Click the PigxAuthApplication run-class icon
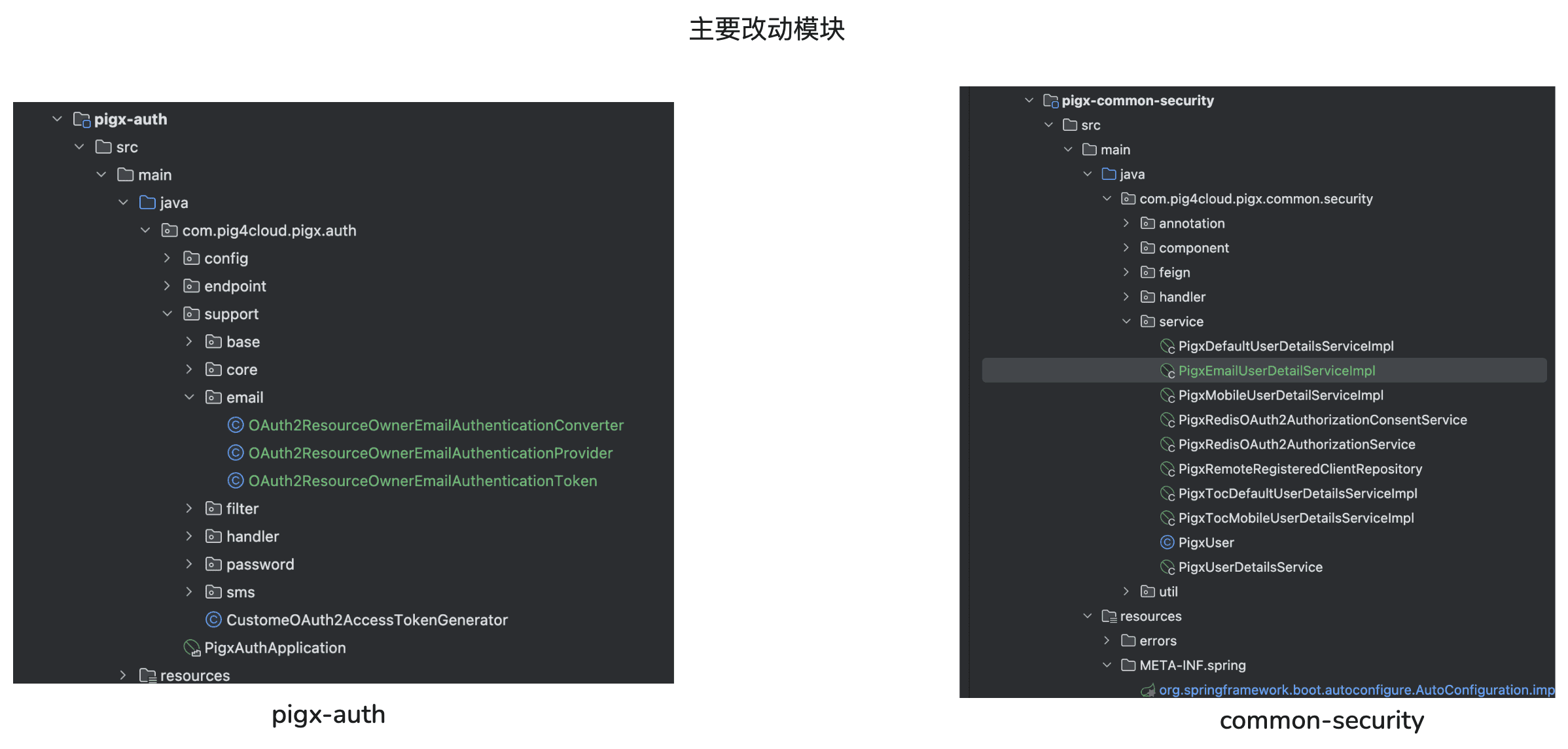Screen dimensions: 1568x749 192,648
